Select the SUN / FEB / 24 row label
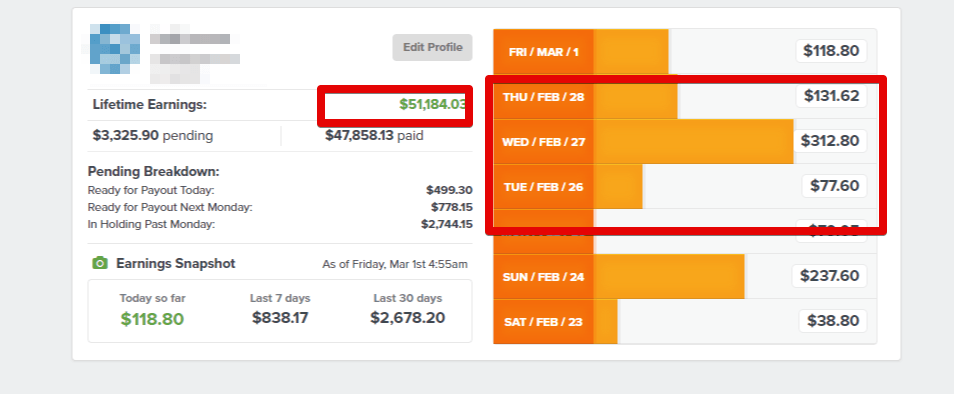 [x=543, y=277]
